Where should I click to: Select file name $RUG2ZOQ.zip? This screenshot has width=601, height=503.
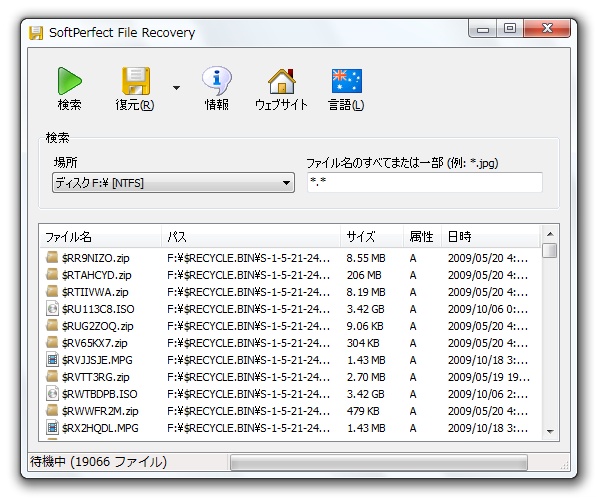click(x=97, y=326)
